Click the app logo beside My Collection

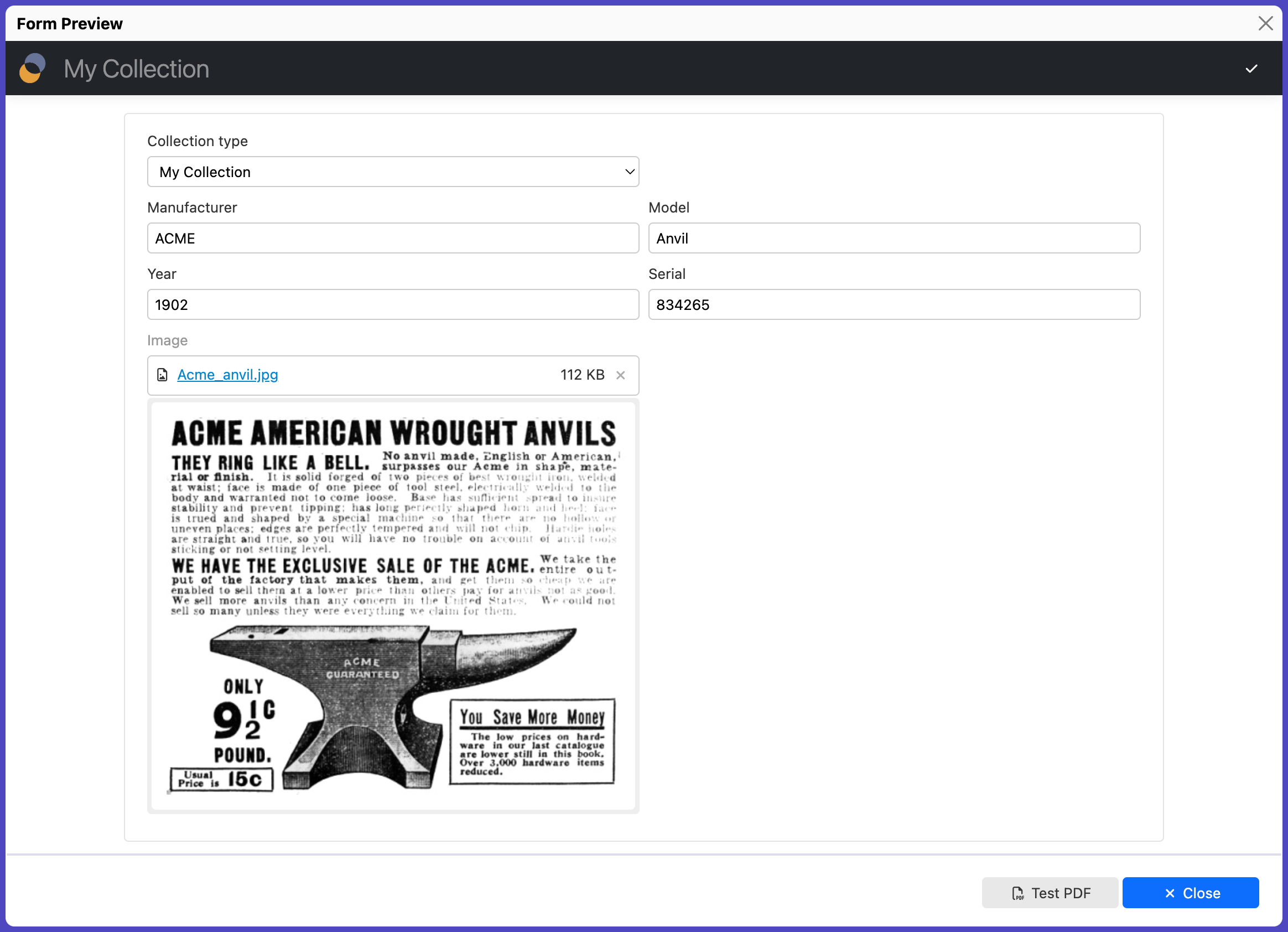pyautogui.click(x=33, y=68)
